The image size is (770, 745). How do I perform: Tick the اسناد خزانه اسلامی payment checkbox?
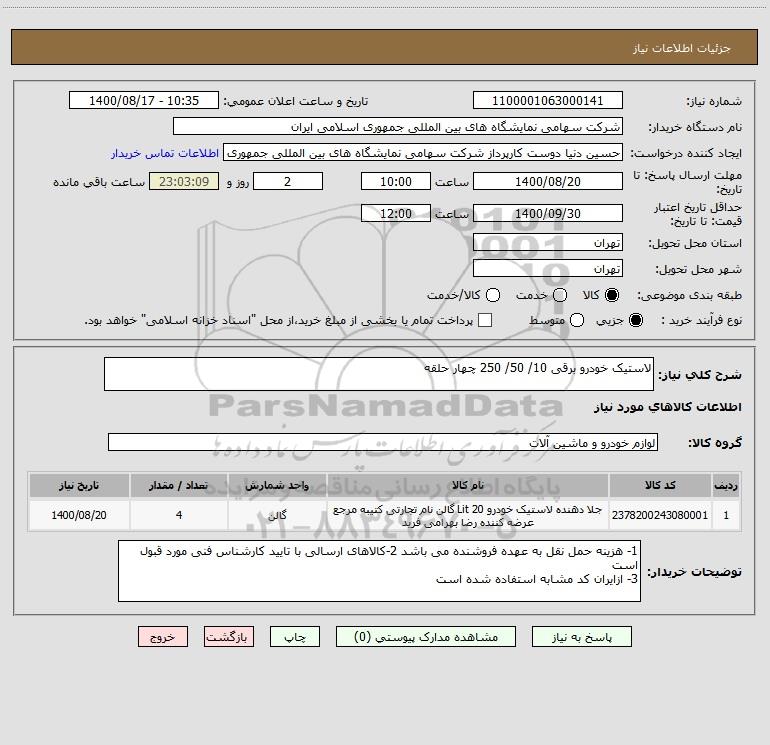485,320
